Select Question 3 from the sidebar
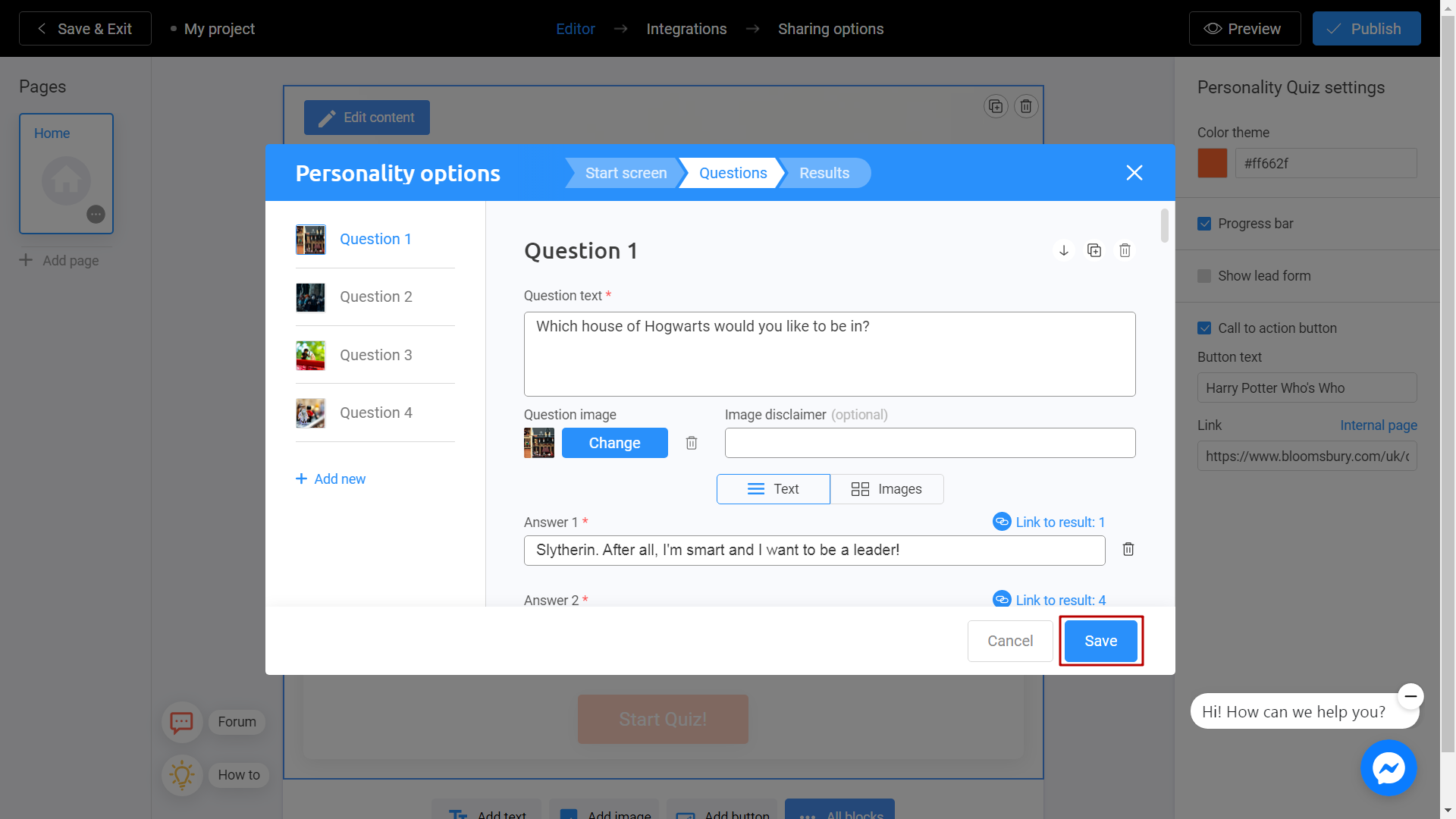 pos(377,354)
